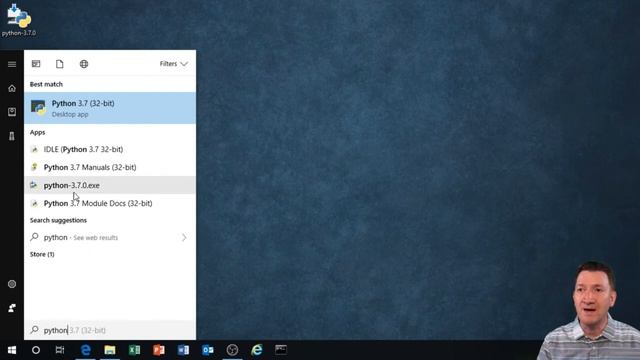
Task: Launch Word from taskbar
Action: (183, 350)
